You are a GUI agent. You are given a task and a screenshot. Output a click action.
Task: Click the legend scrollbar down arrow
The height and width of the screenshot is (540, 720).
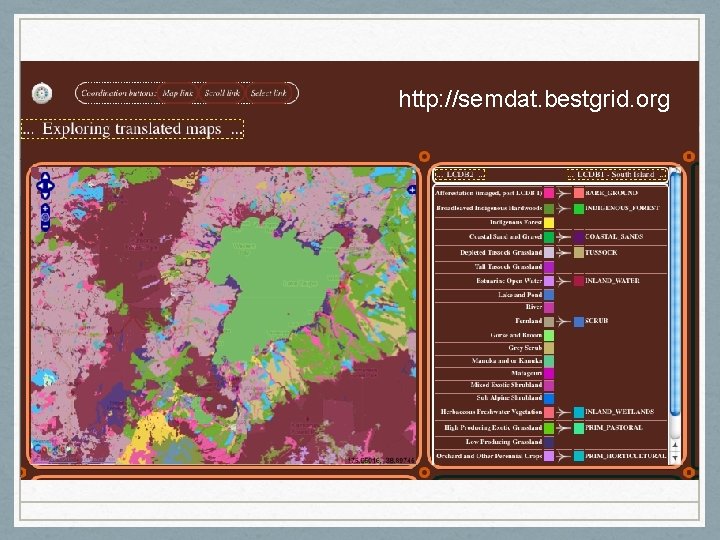[x=675, y=457]
